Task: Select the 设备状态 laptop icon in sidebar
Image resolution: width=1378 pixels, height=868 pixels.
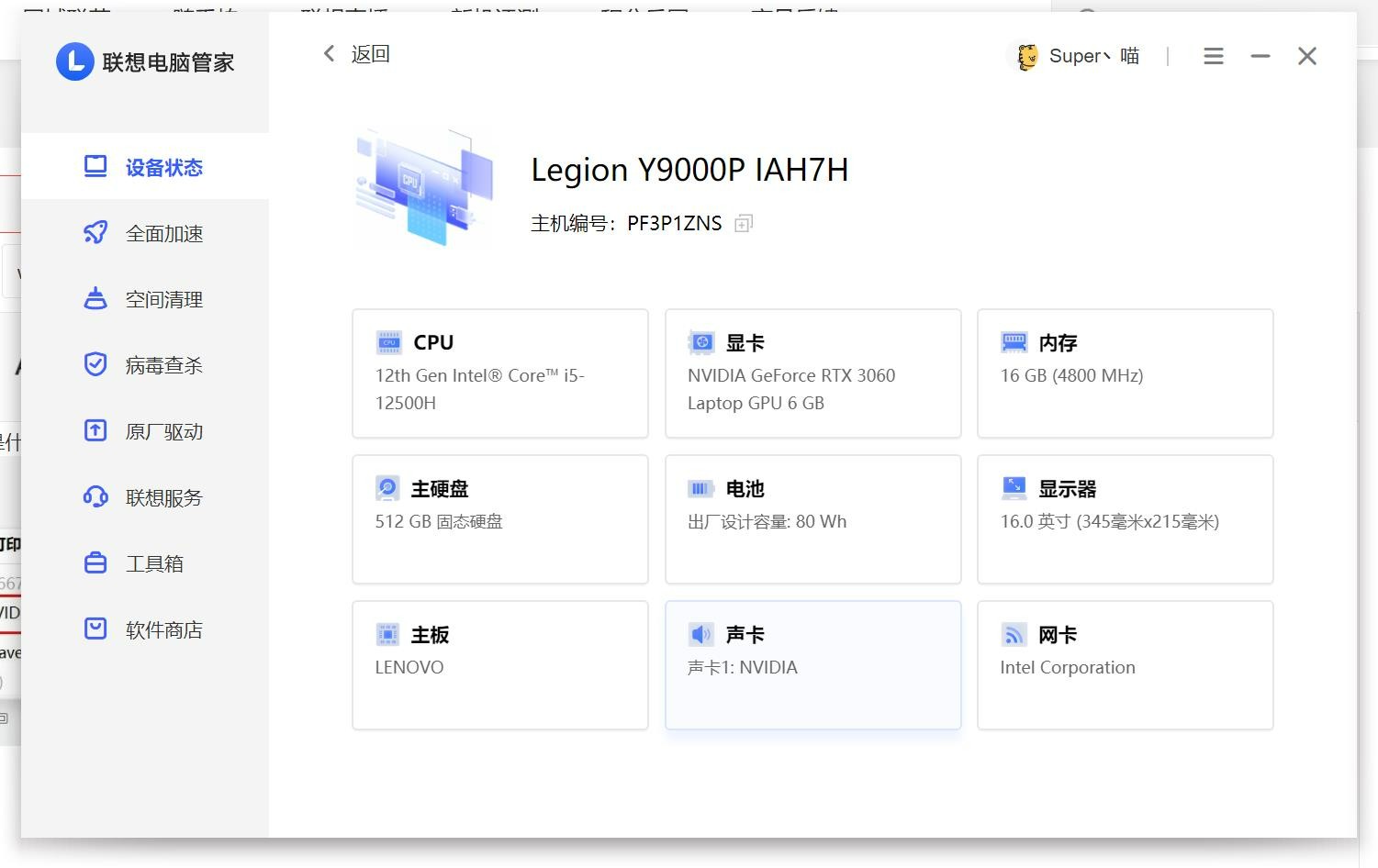Action: click(x=95, y=166)
